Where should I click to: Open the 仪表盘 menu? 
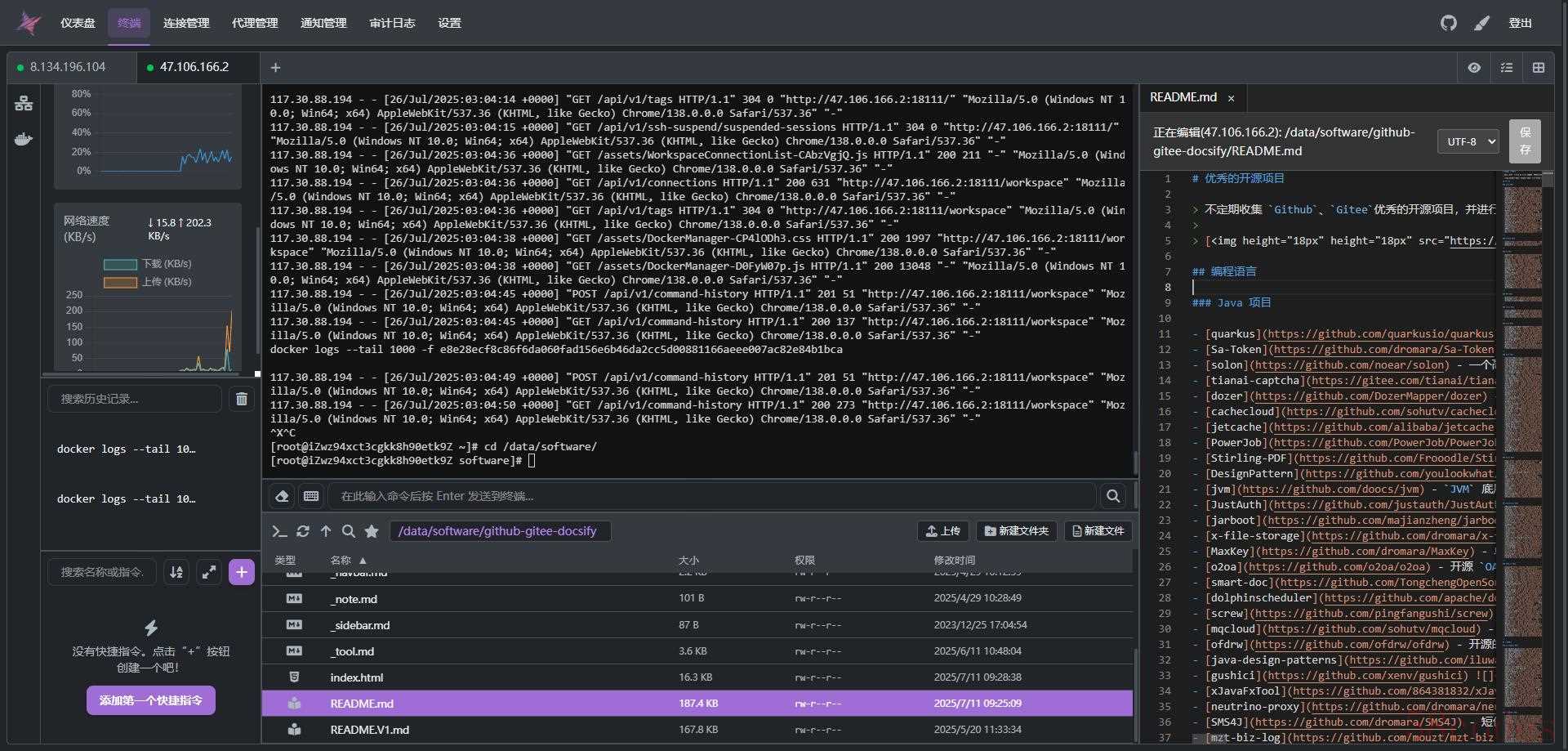coord(78,23)
